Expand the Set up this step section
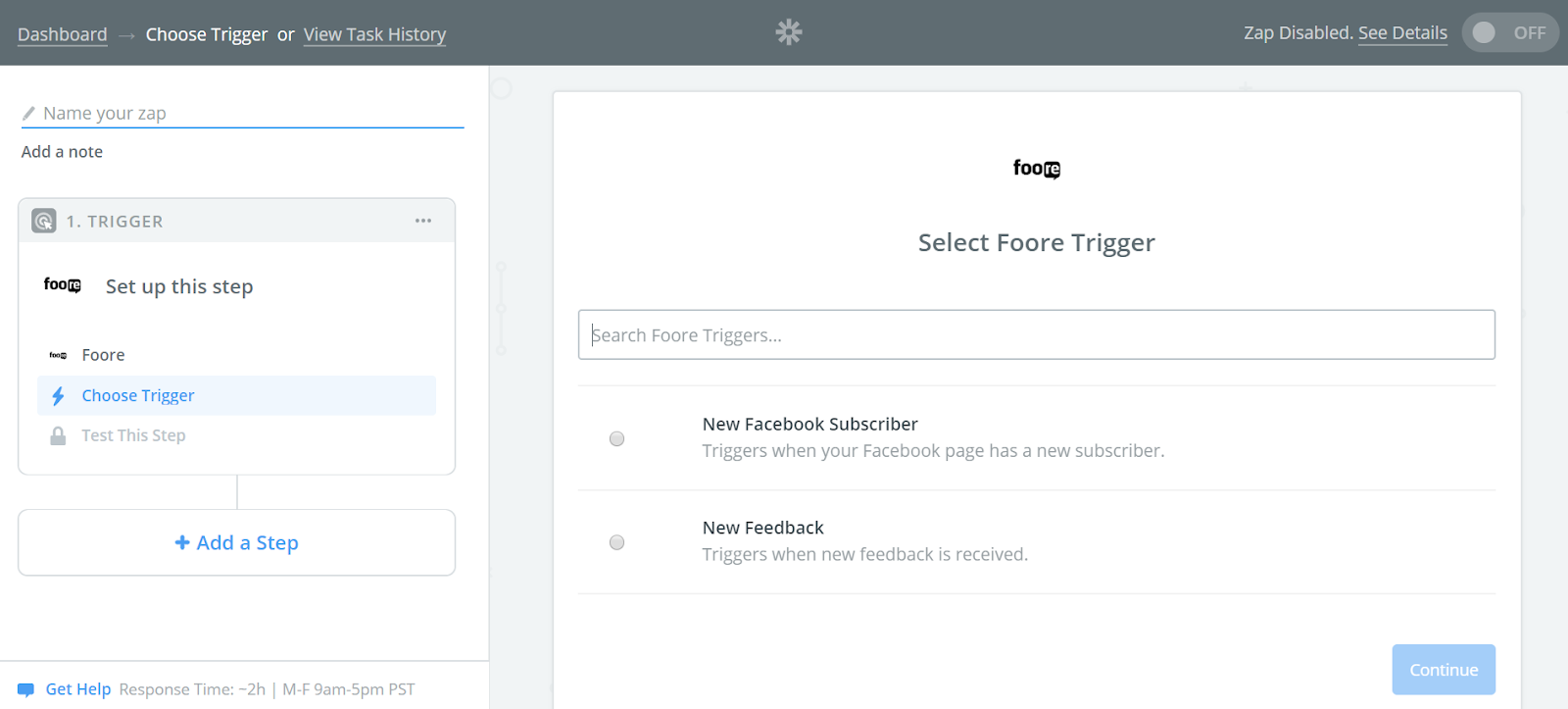This screenshot has height=709, width=1568. 179,286
